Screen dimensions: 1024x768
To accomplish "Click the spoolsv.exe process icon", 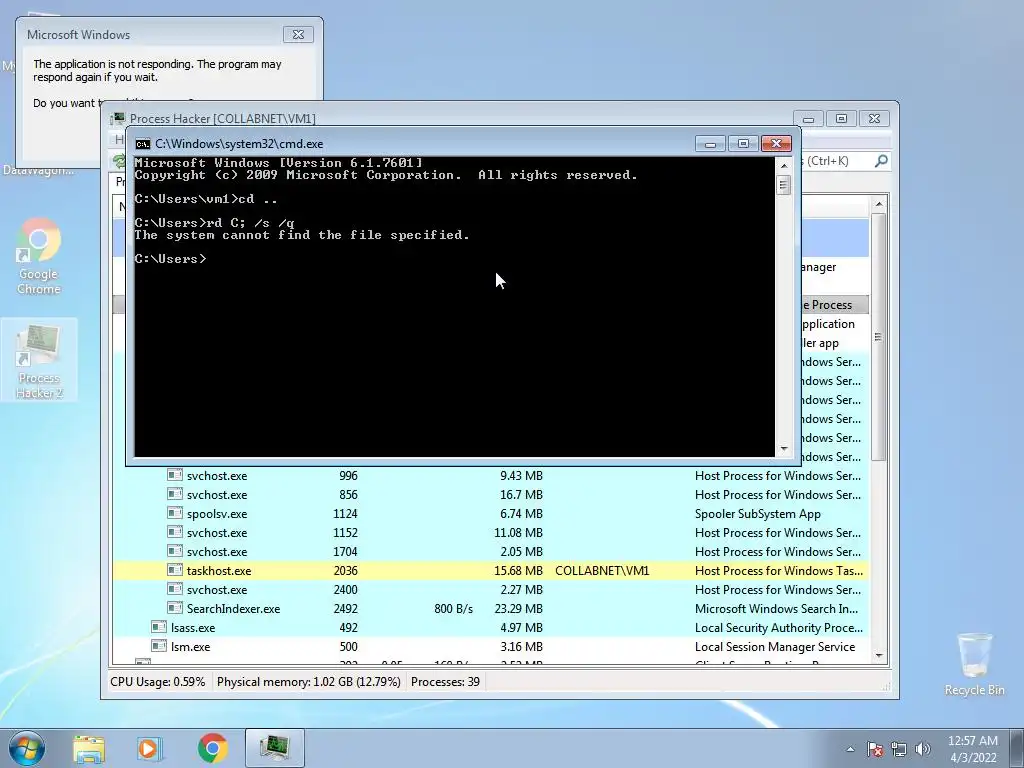I will pos(174,513).
